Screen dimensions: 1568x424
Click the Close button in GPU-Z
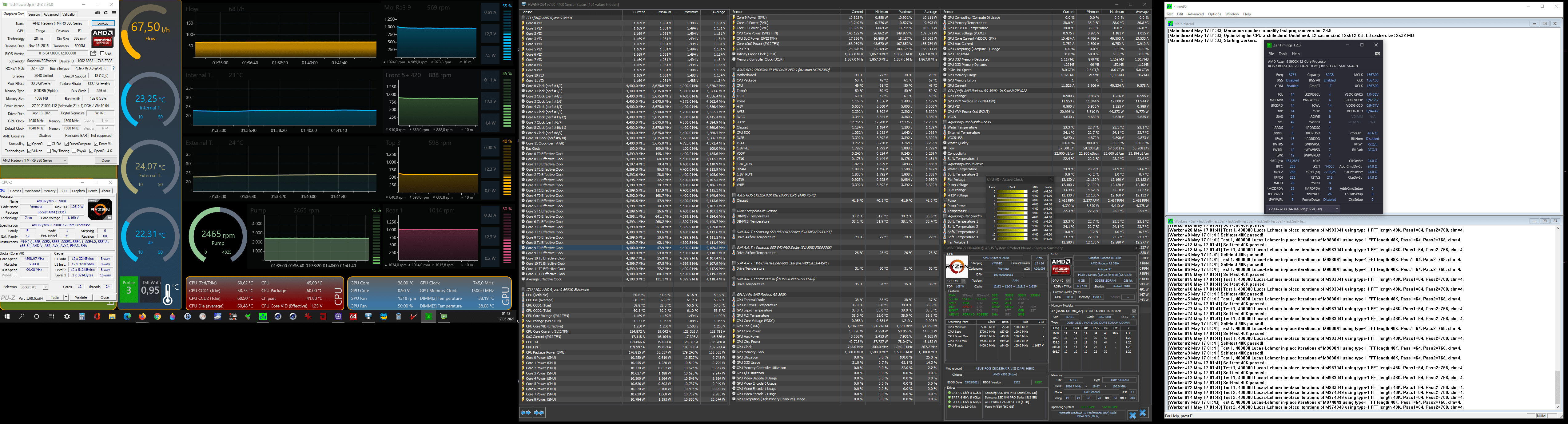pyautogui.click(x=105, y=160)
